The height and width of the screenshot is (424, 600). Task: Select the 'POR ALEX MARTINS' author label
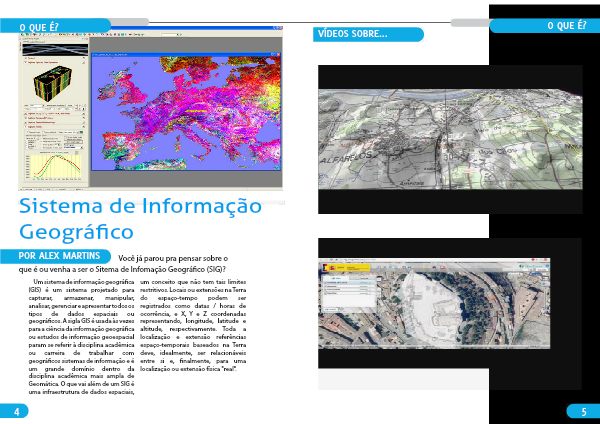(59, 256)
